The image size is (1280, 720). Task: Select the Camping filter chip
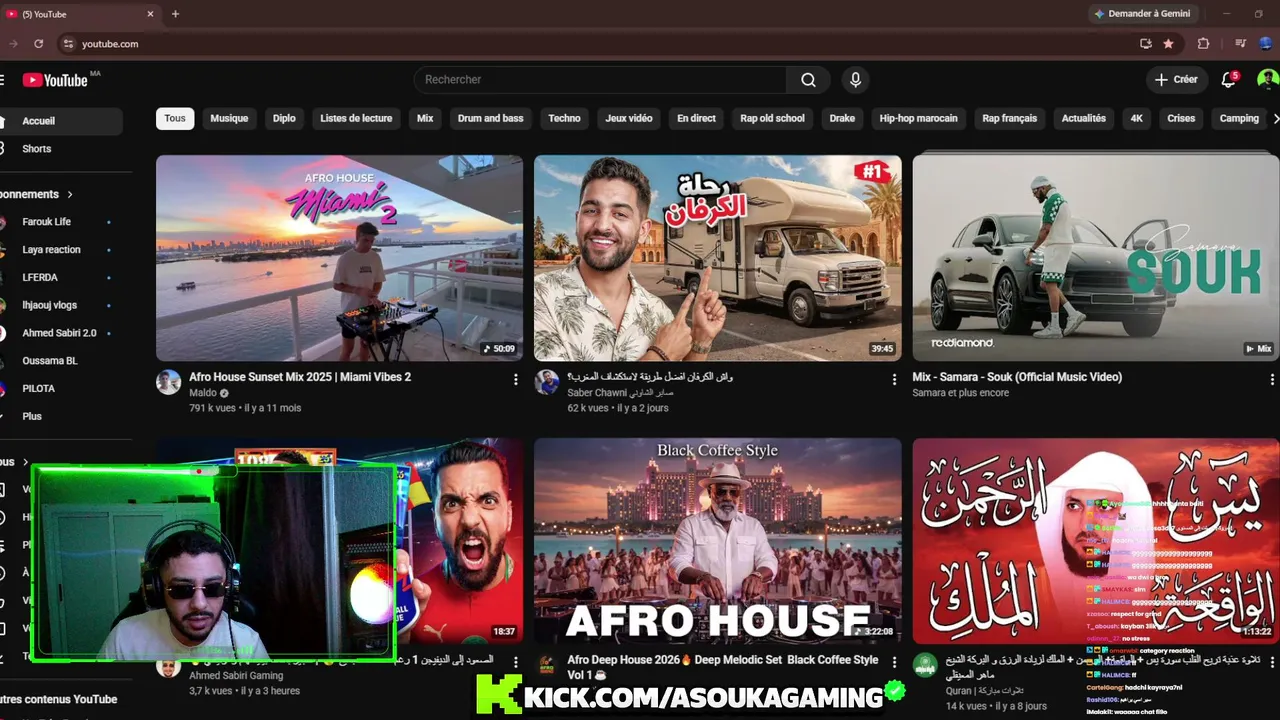click(x=1239, y=118)
